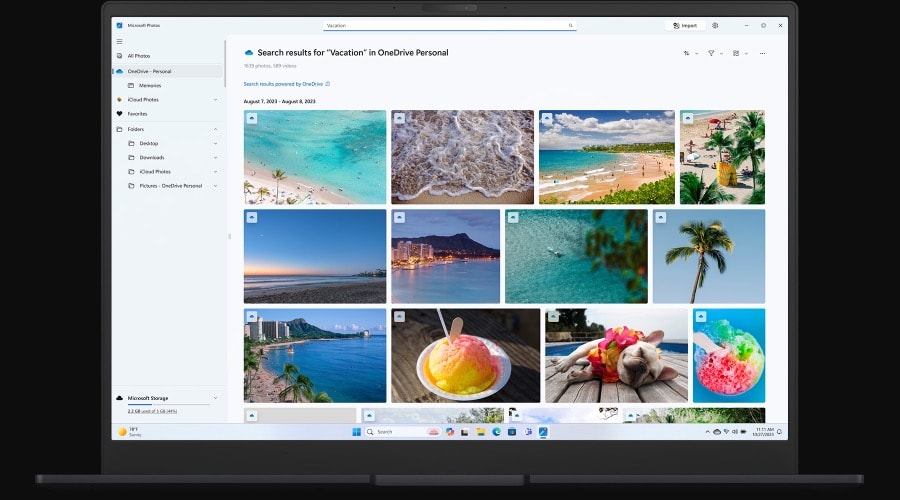
Task: Click the Import button
Action: click(686, 25)
